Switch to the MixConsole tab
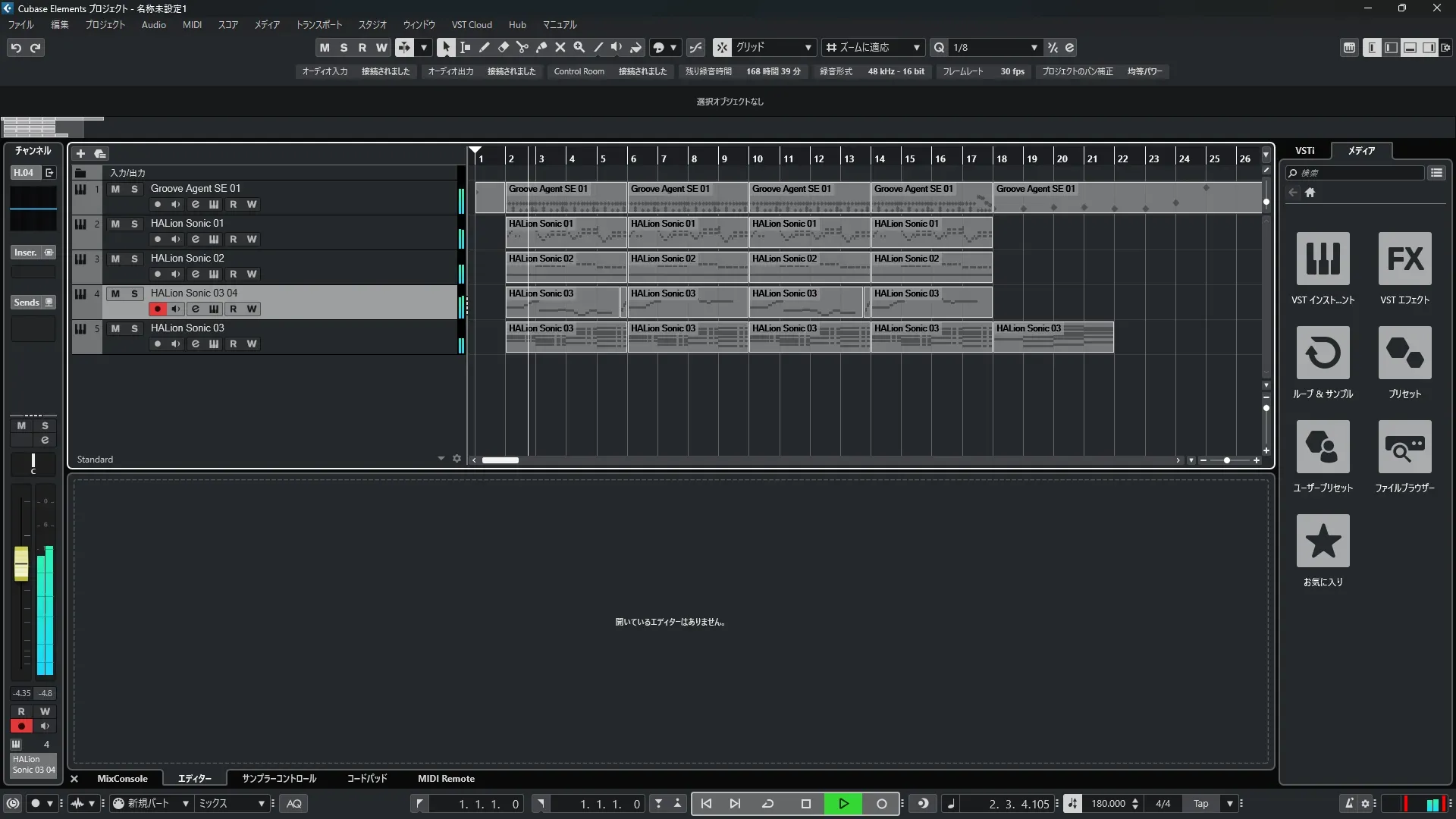 [122, 778]
